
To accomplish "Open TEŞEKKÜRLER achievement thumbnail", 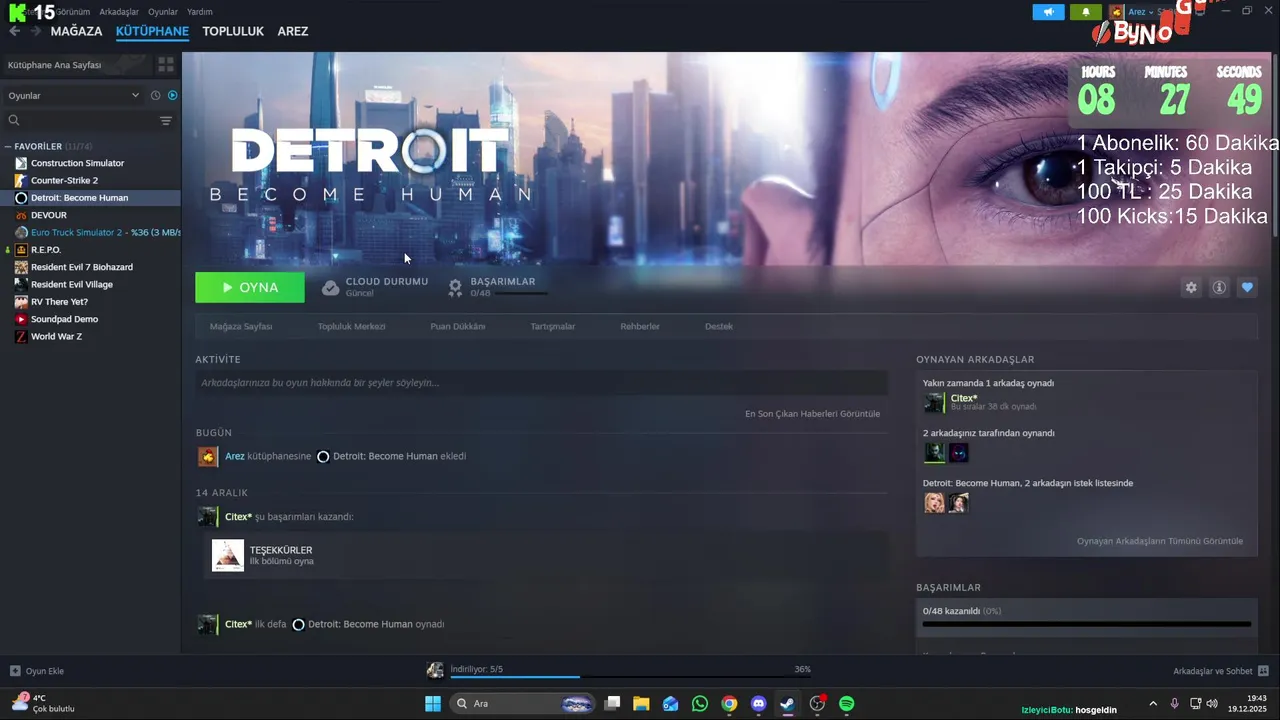I will [x=228, y=556].
